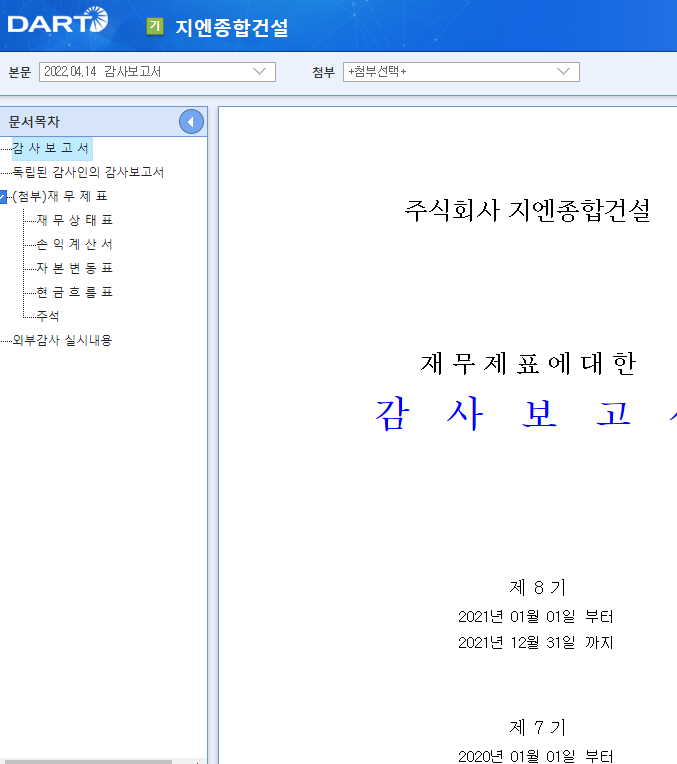Open 자본변동표 in the tree

[75, 268]
